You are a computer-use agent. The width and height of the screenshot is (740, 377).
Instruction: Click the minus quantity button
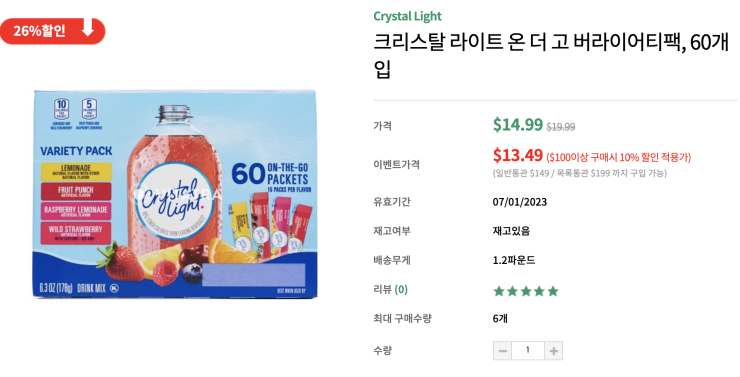[x=502, y=351]
